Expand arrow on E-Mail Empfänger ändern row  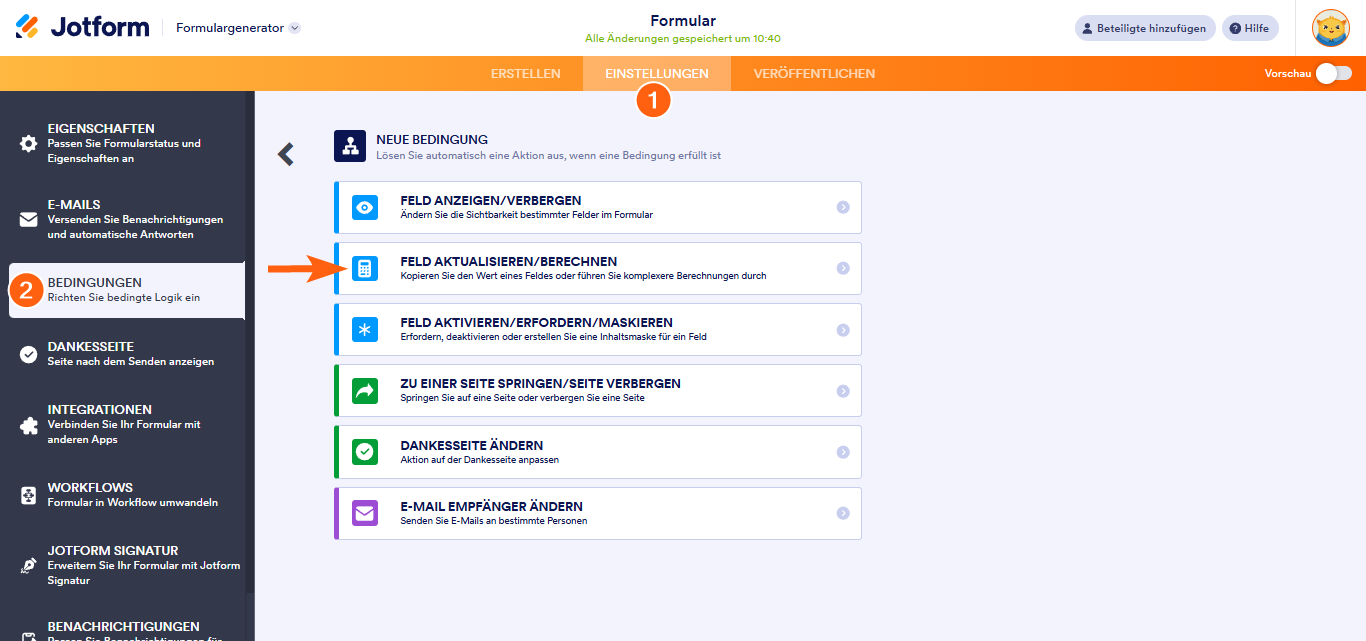(x=843, y=513)
